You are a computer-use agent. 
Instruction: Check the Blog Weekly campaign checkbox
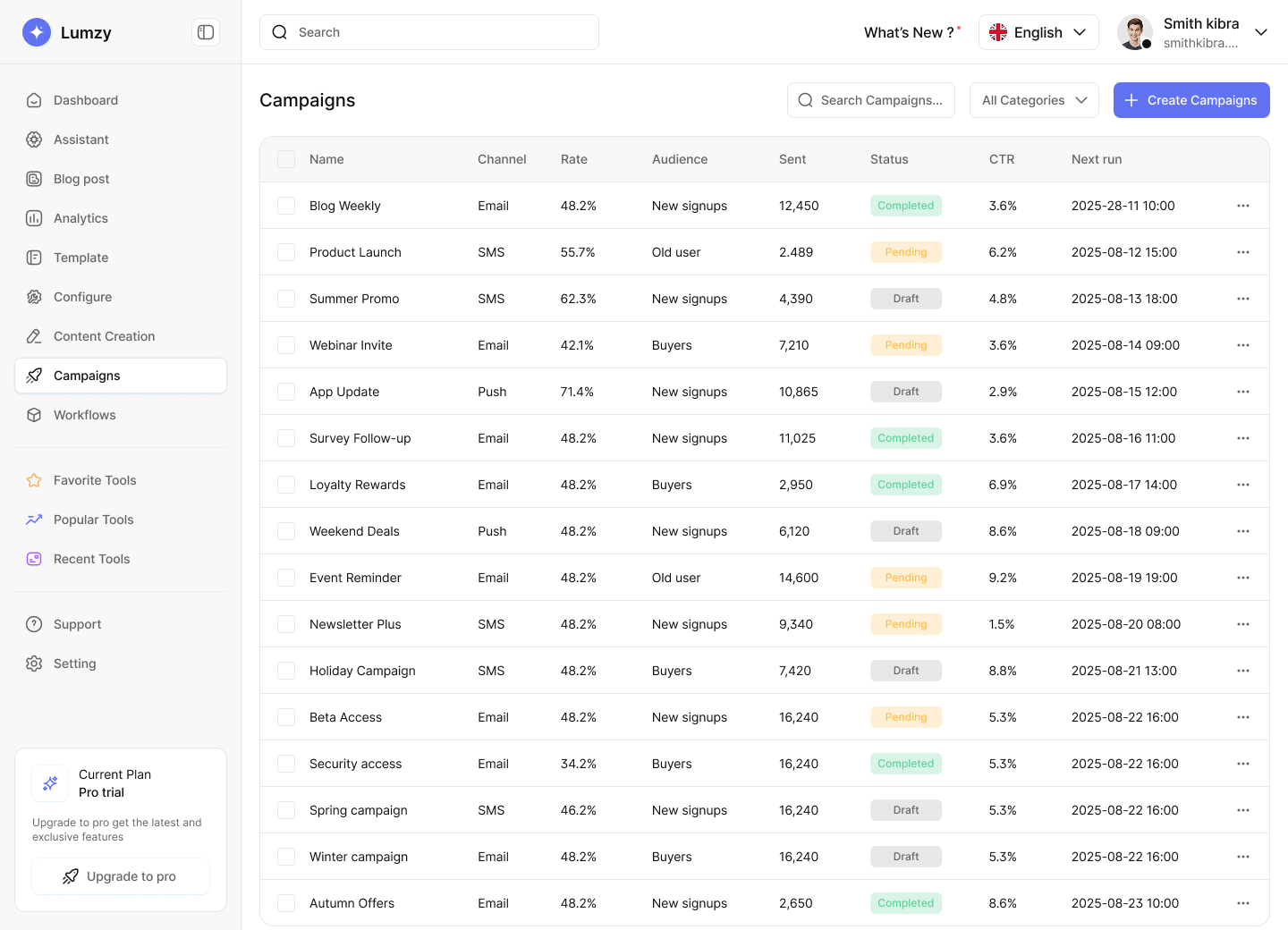286,205
